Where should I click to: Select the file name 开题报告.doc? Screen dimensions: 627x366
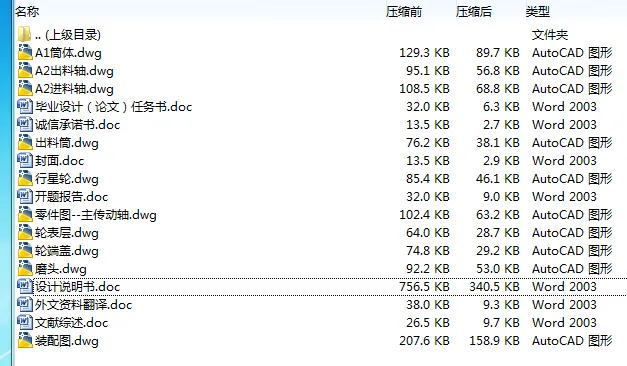pyautogui.click(x=72, y=197)
